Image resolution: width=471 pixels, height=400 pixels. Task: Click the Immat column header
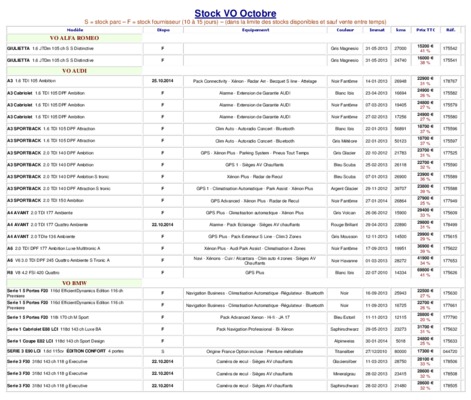click(x=377, y=30)
